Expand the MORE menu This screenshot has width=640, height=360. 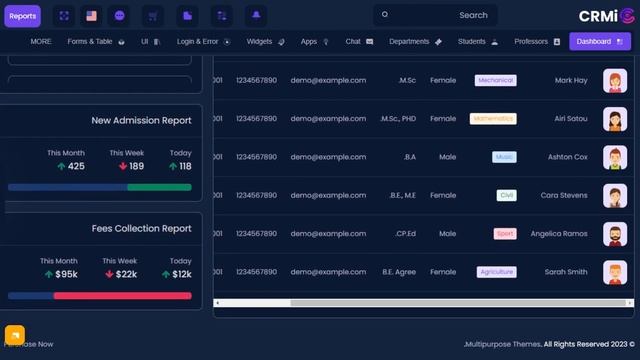coord(41,41)
